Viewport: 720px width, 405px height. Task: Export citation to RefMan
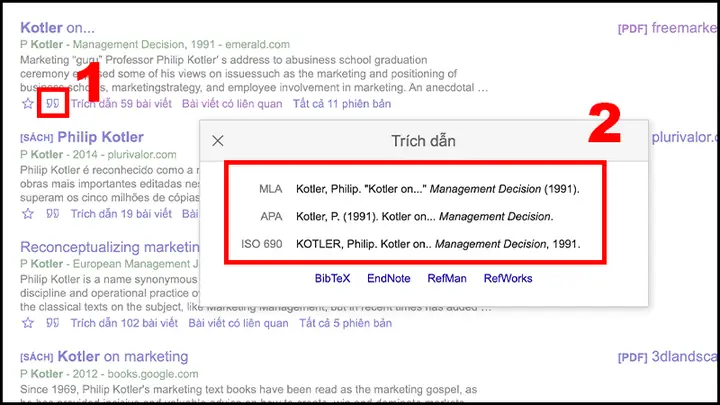tap(447, 278)
